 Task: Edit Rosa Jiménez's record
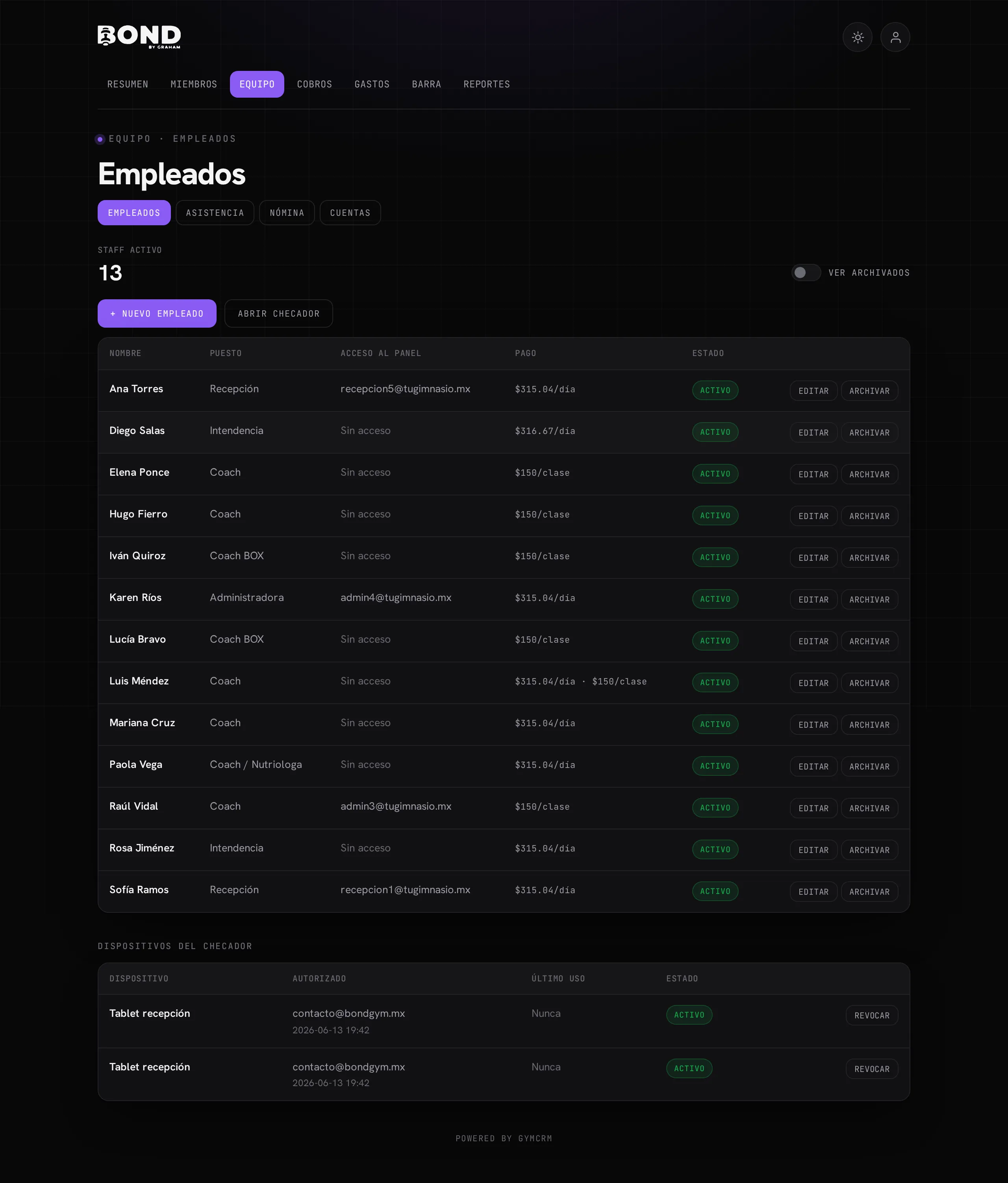[813, 849]
